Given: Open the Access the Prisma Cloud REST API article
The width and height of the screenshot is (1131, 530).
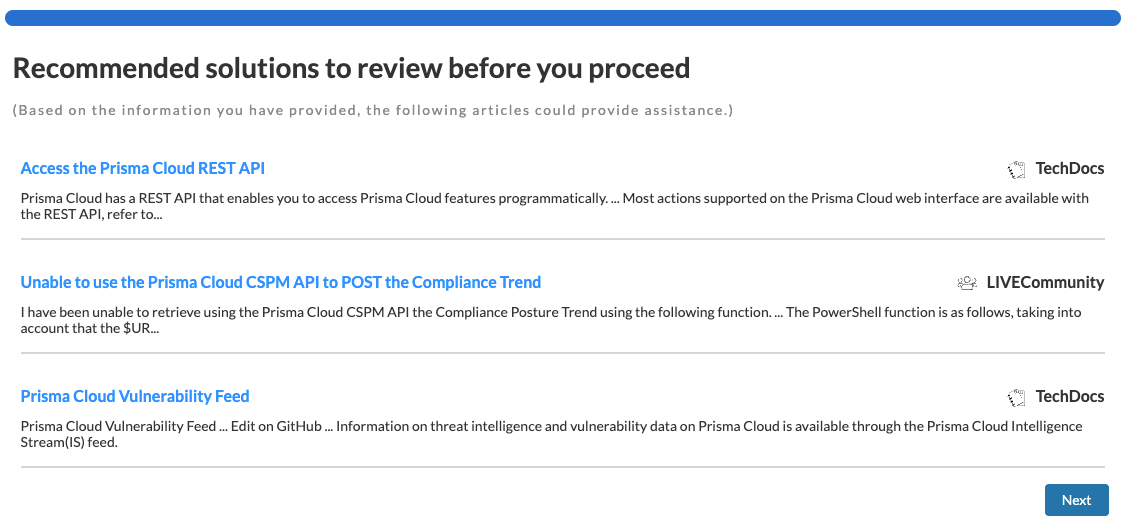Looking at the screenshot, I should [x=143, y=168].
